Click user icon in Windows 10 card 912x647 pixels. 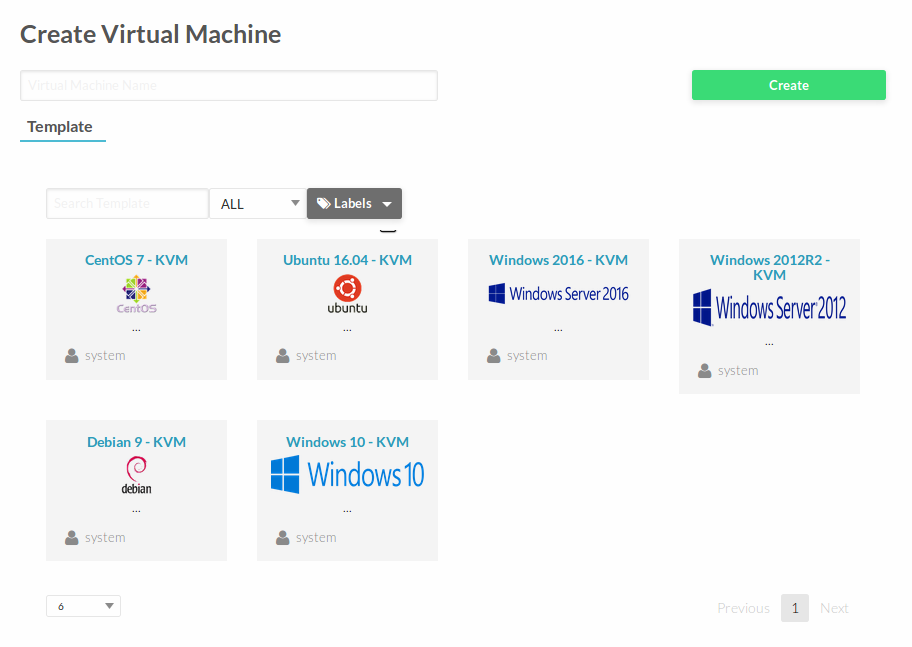283,538
